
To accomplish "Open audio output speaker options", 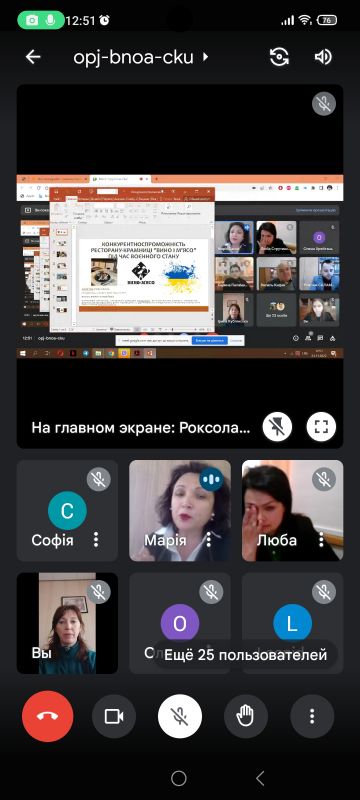I will (323, 57).
